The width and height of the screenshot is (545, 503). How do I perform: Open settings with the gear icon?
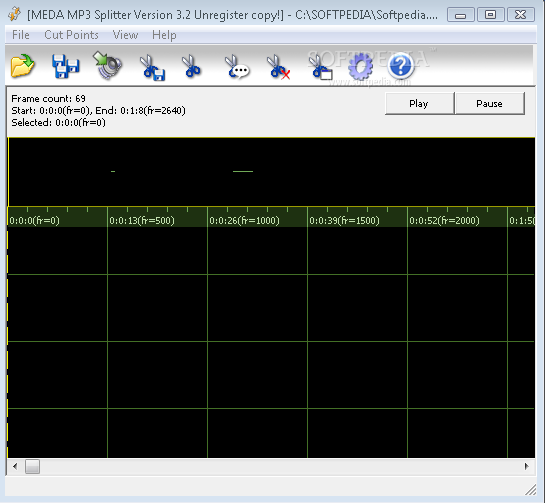pos(360,66)
